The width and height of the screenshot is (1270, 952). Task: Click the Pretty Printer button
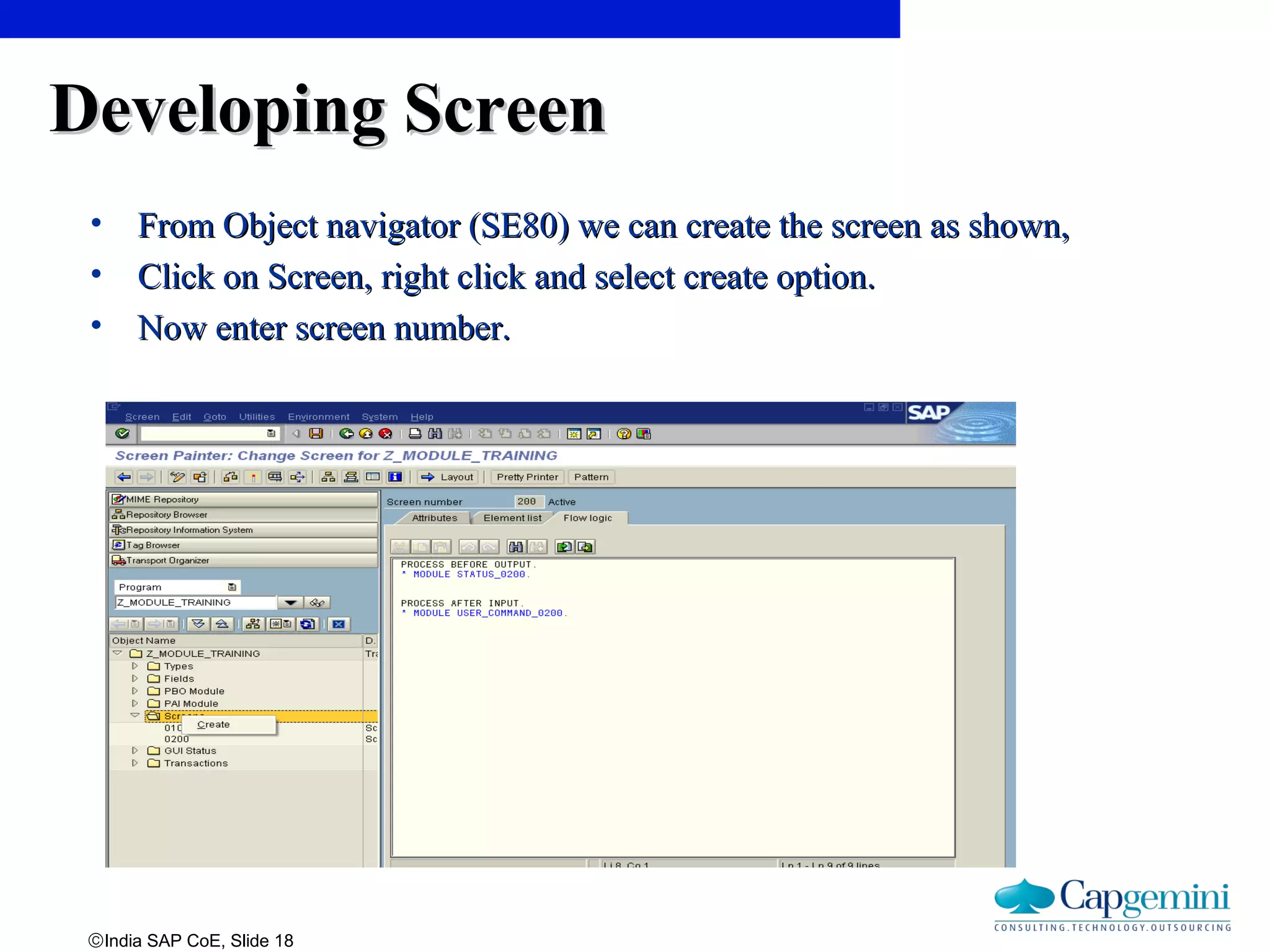point(527,477)
